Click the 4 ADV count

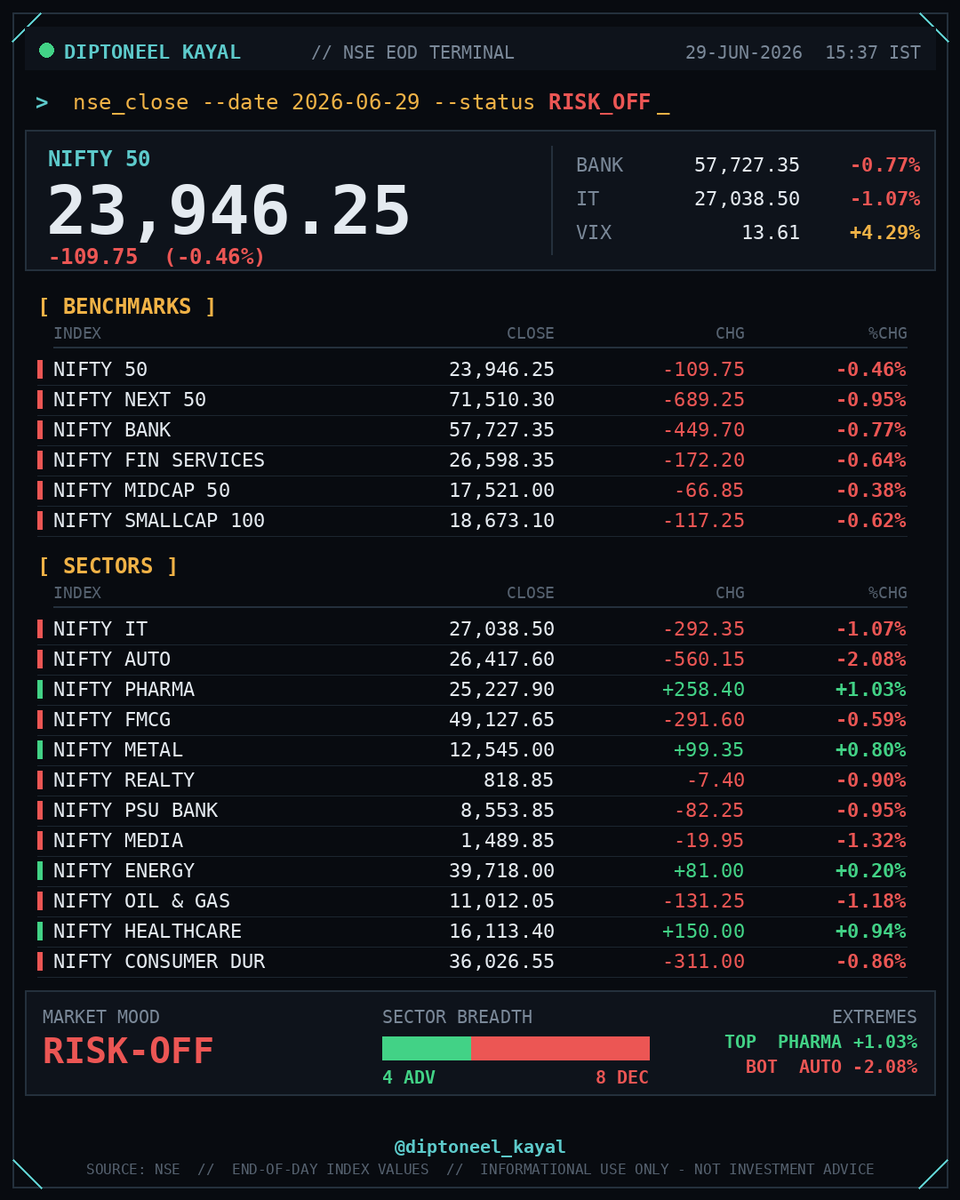(409, 1077)
